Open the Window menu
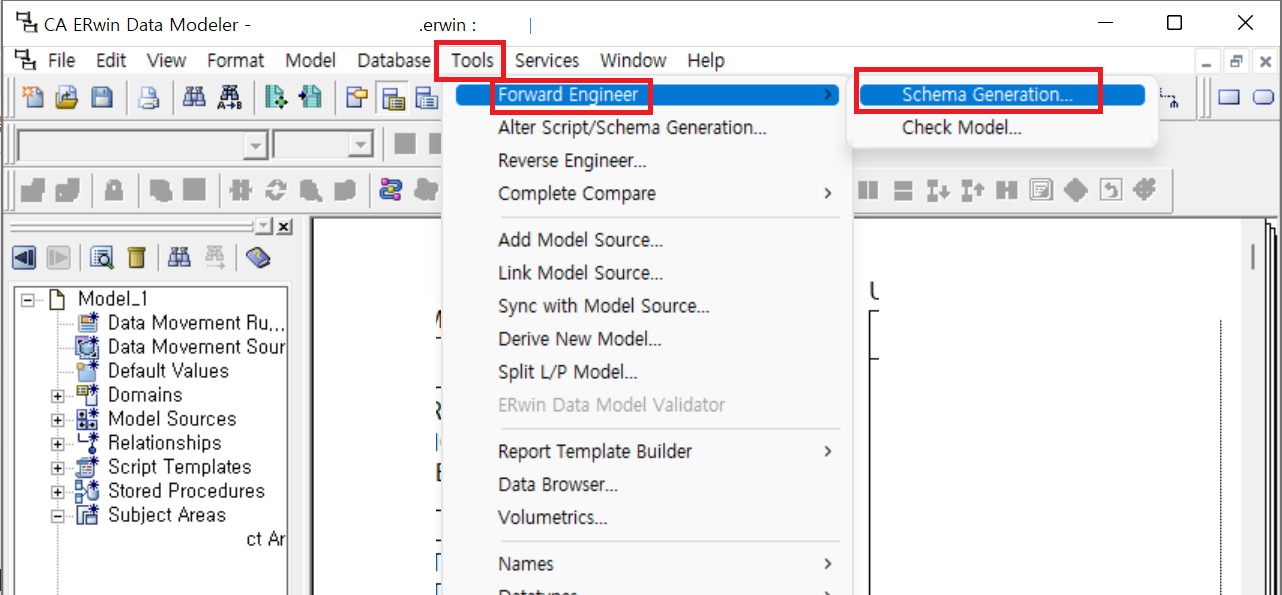The image size is (1282, 595). [x=634, y=61]
